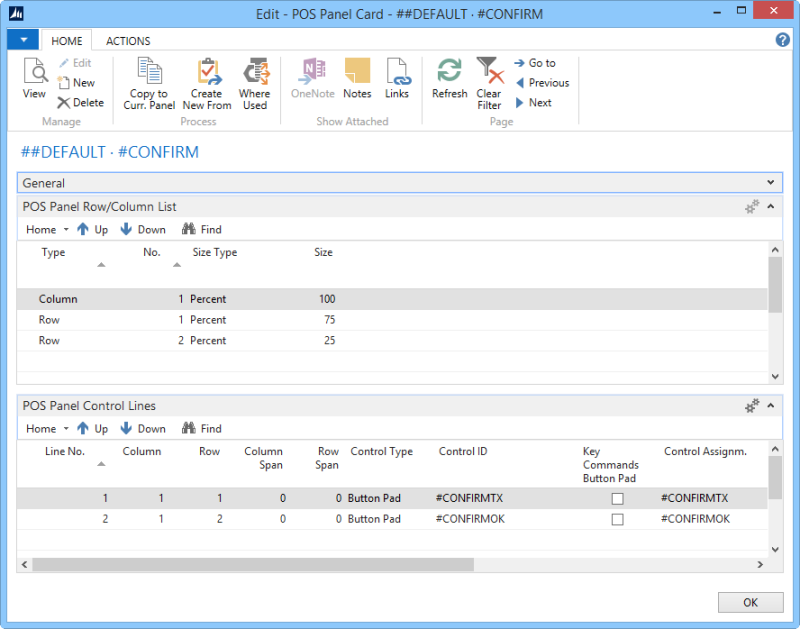Click the Size Type column header
The width and height of the screenshot is (800, 629).
click(215, 253)
